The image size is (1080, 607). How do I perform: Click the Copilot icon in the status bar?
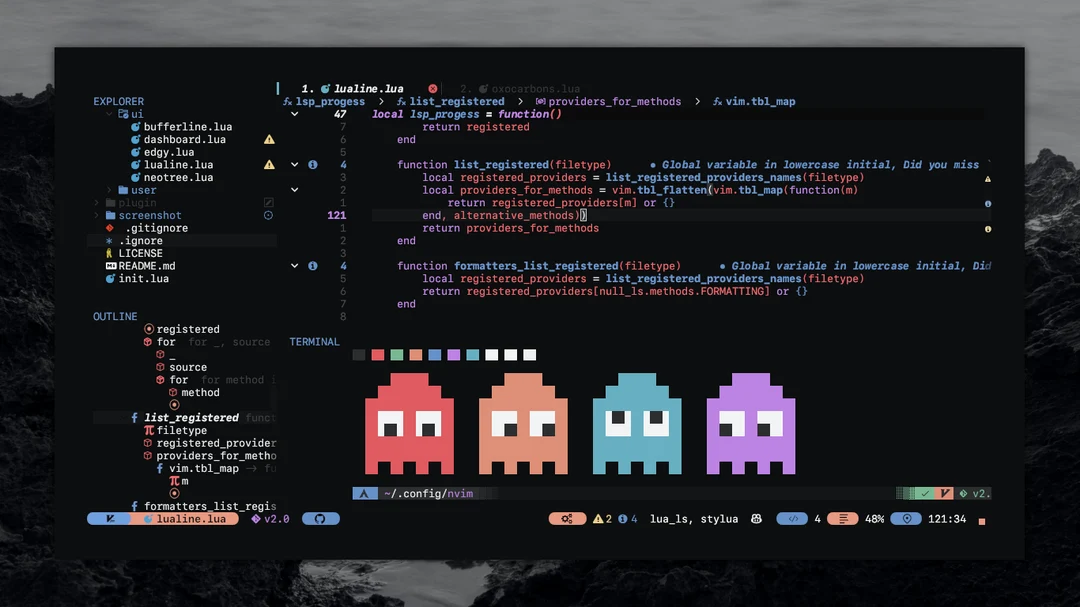(x=755, y=518)
